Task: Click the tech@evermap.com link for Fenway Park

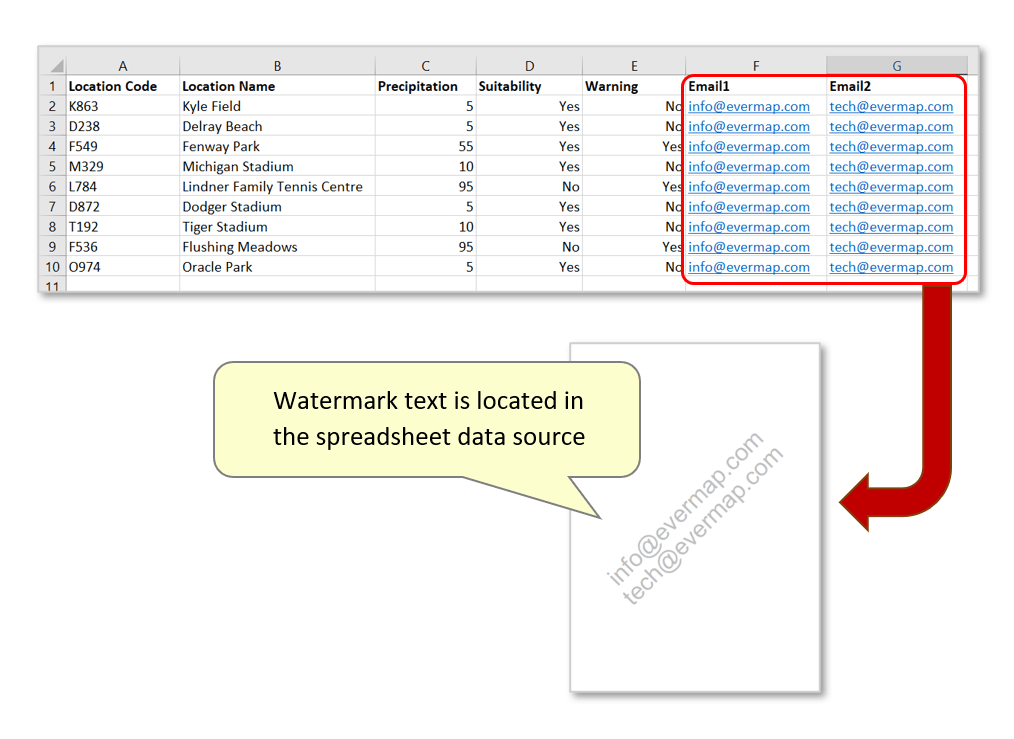Action: click(891, 146)
